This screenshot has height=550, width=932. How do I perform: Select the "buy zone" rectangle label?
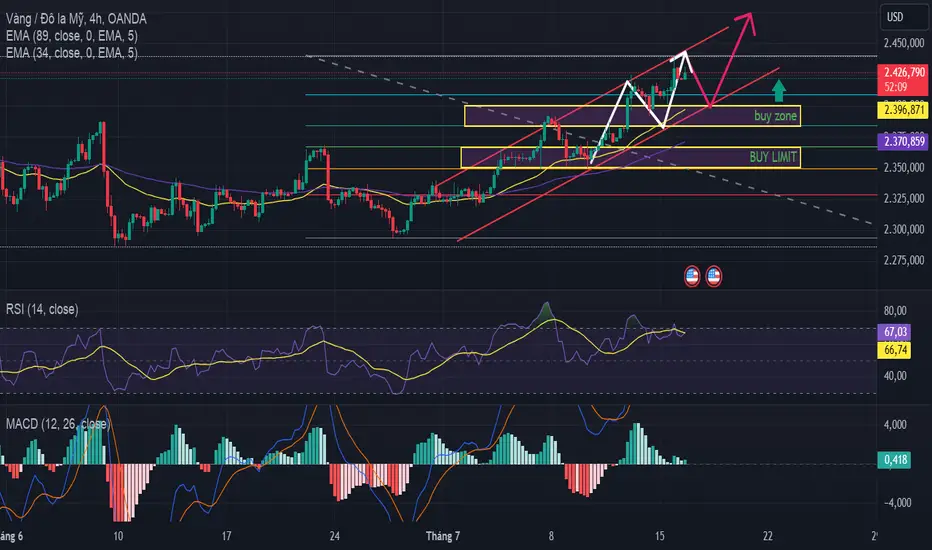pyautogui.click(x=775, y=116)
